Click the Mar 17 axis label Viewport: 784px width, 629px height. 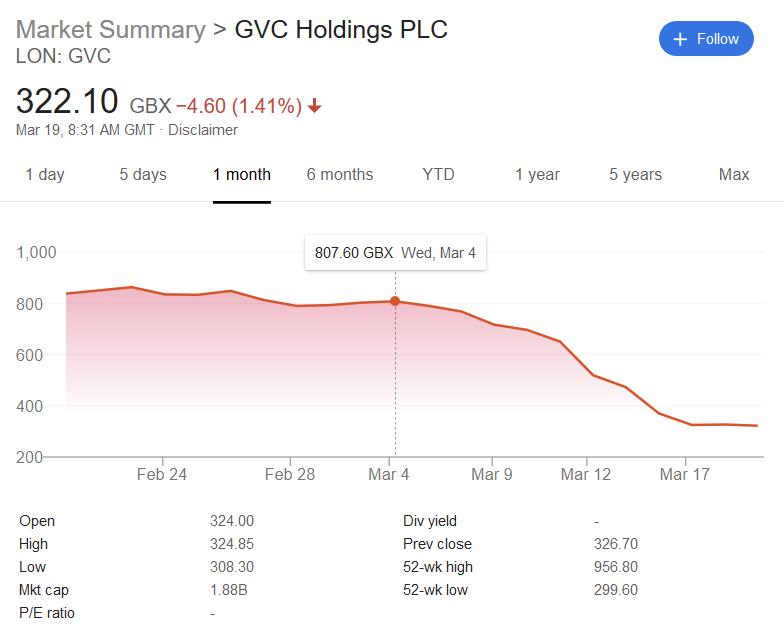[685, 474]
